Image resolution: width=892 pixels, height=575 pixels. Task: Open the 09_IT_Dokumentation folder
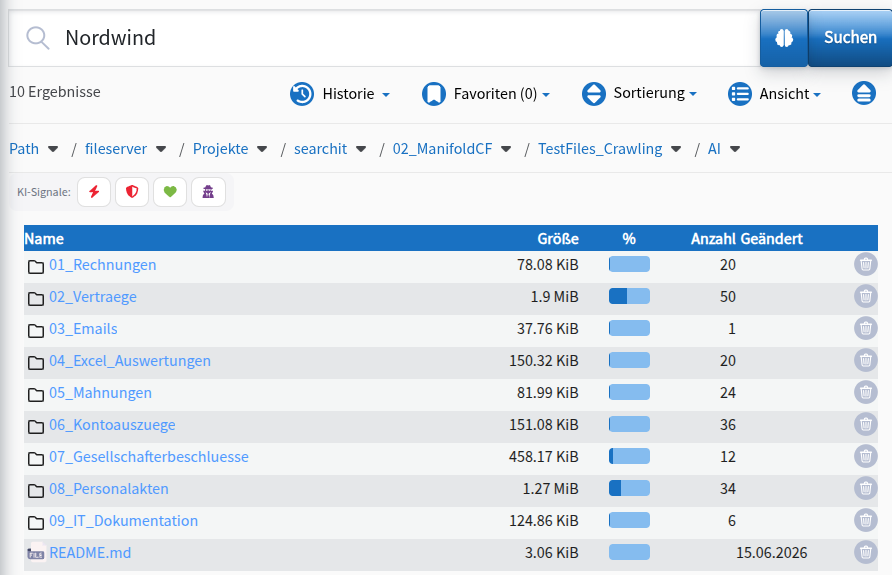pyautogui.click(x=123, y=521)
